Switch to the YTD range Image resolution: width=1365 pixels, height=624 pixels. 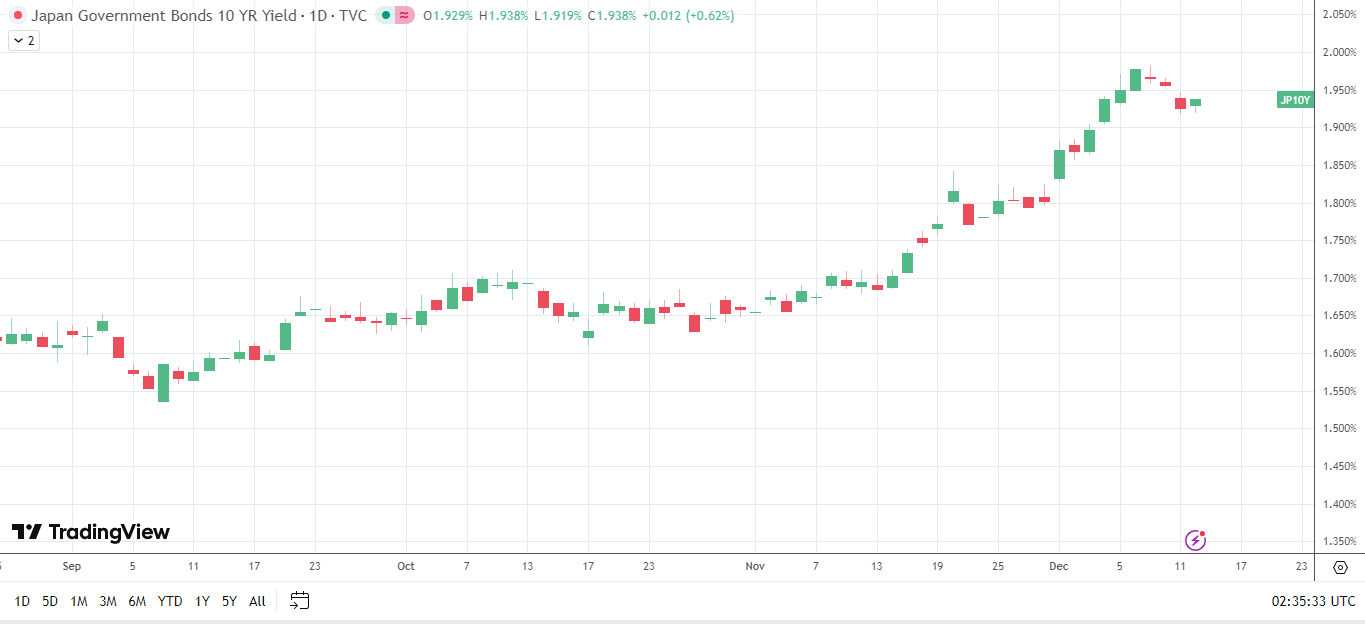tap(169, 601)
